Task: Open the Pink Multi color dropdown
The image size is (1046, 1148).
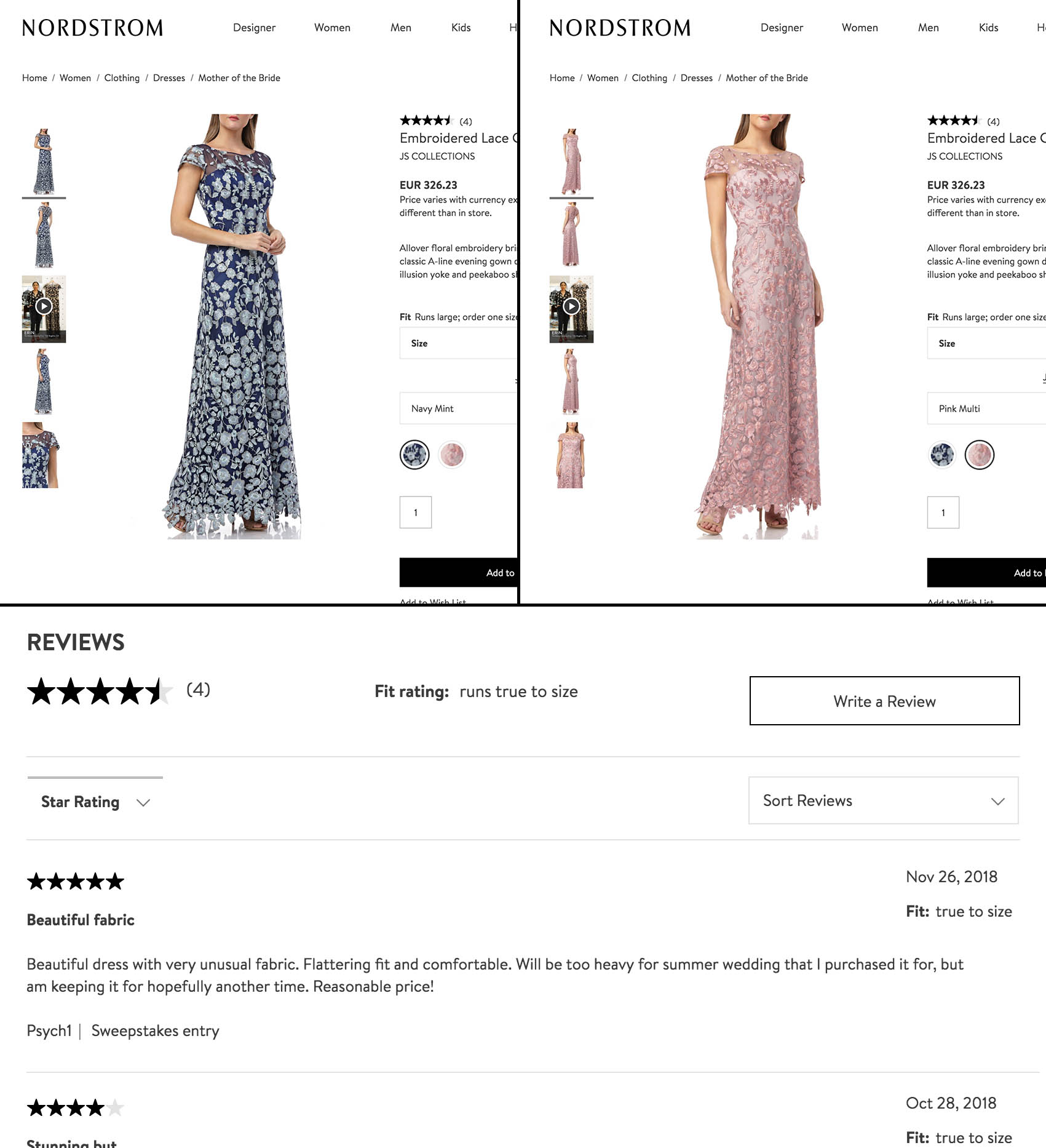Action: [x=986, y=409]
